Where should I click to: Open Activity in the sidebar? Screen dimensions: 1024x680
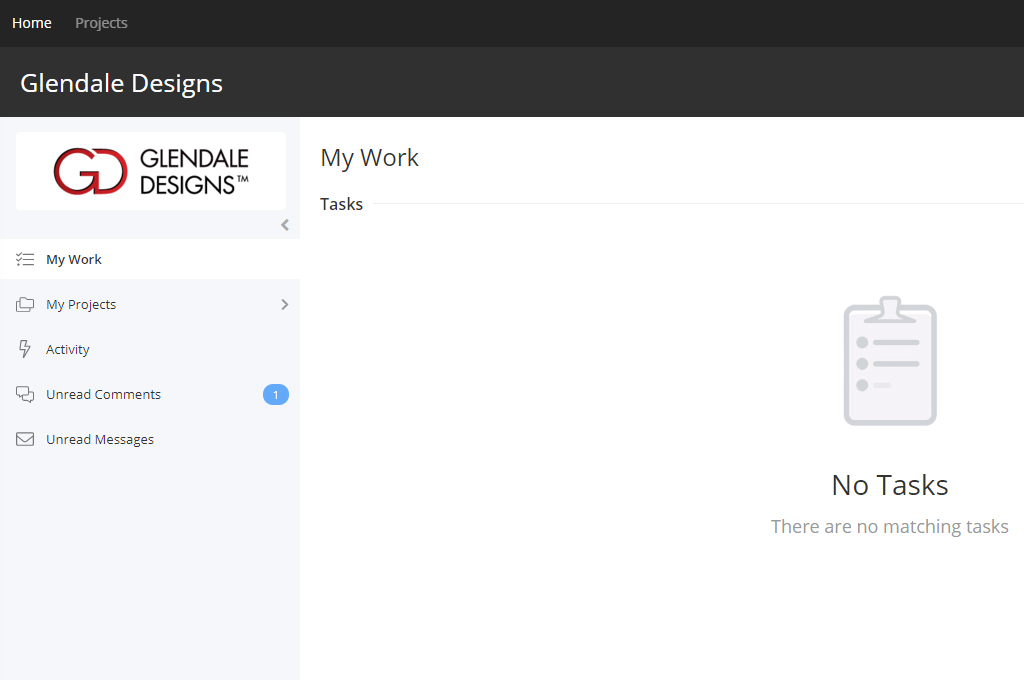150,349
